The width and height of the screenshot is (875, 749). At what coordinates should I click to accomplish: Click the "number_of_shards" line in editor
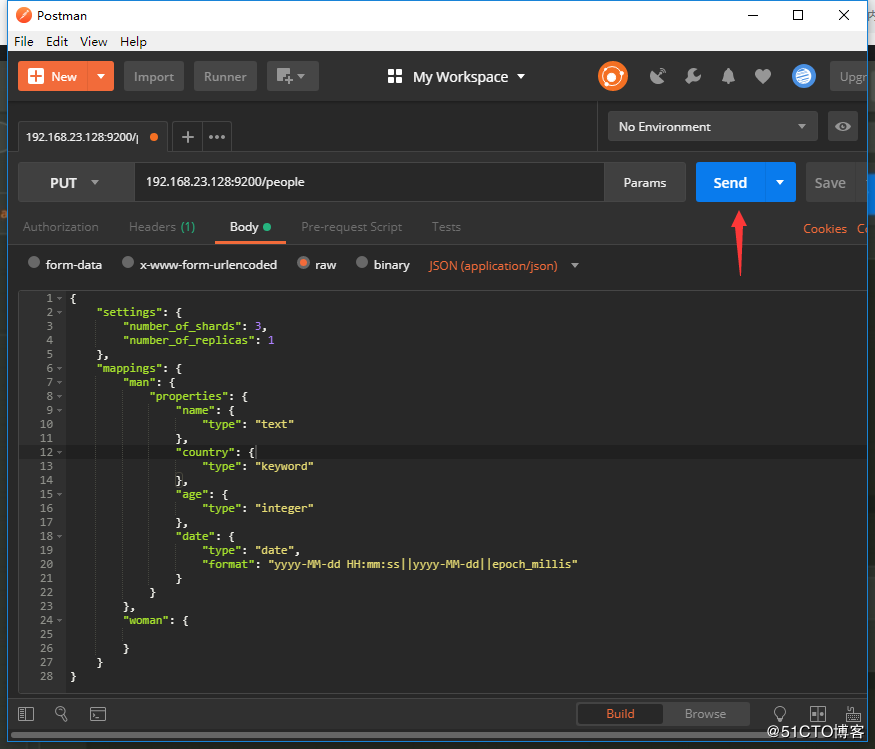195,327
